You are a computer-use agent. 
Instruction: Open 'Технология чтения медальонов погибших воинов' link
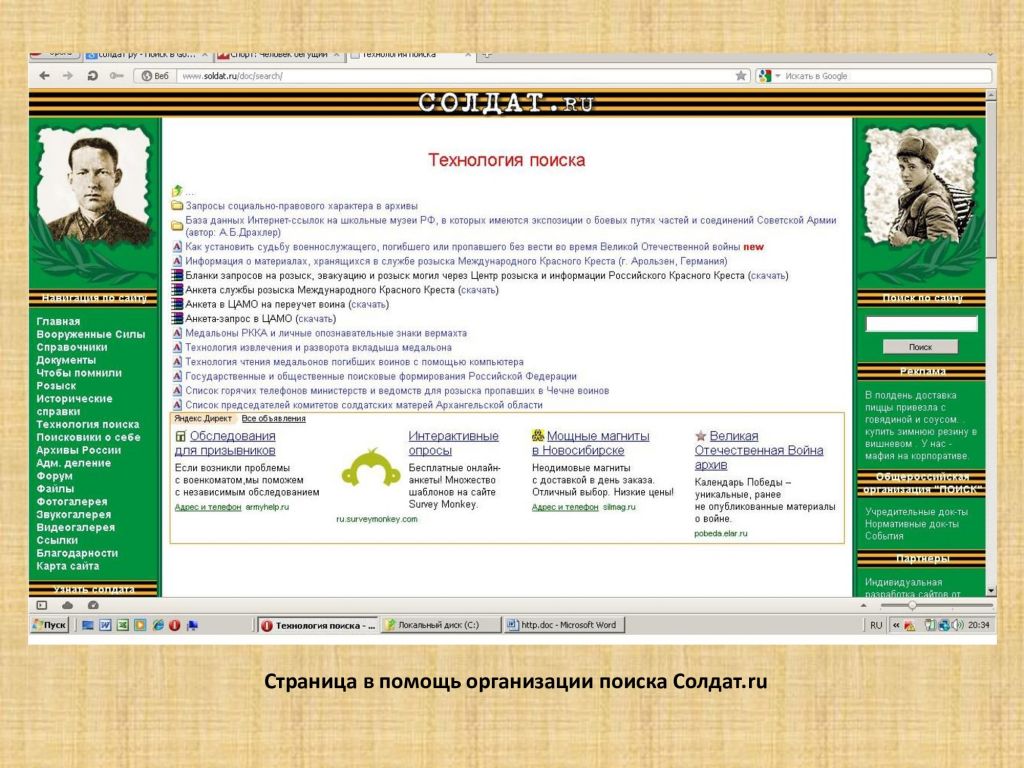(355, 362)
